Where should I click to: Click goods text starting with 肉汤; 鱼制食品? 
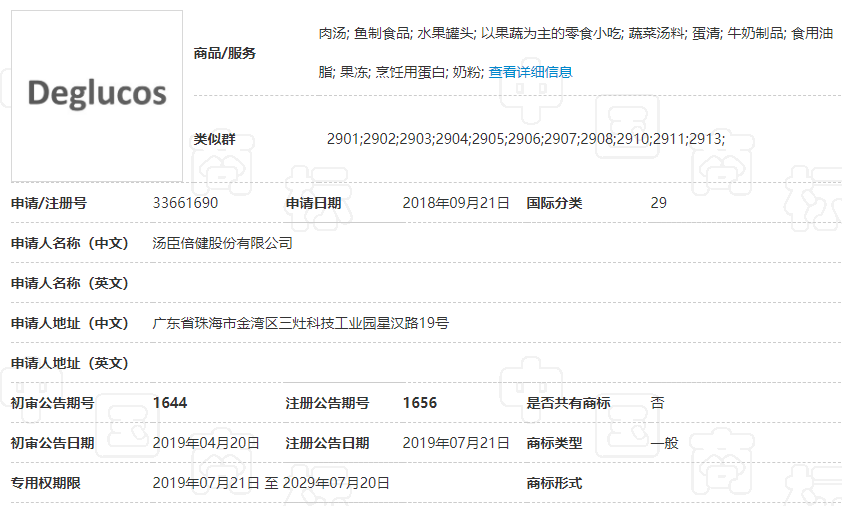click(576, 33)
